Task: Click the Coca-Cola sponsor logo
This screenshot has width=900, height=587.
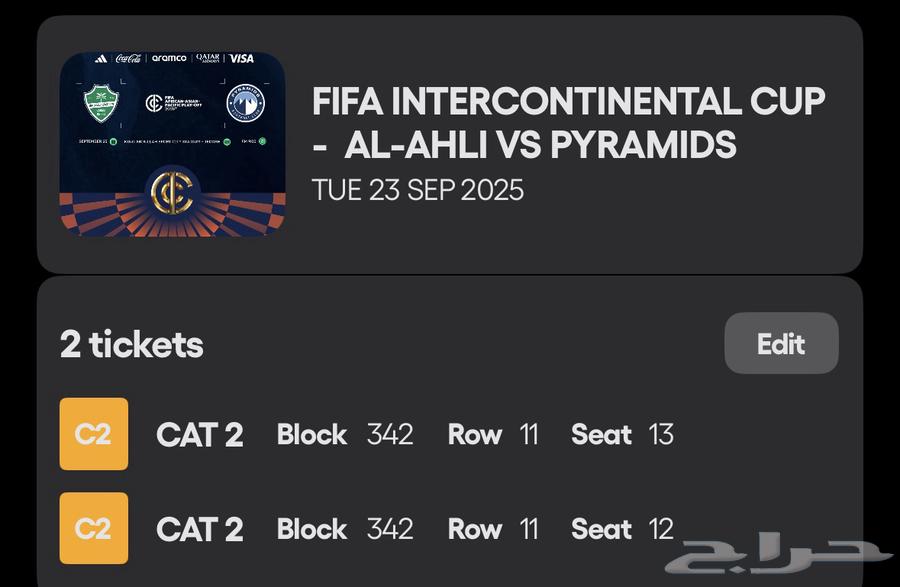Action: [x=128, y=59]
